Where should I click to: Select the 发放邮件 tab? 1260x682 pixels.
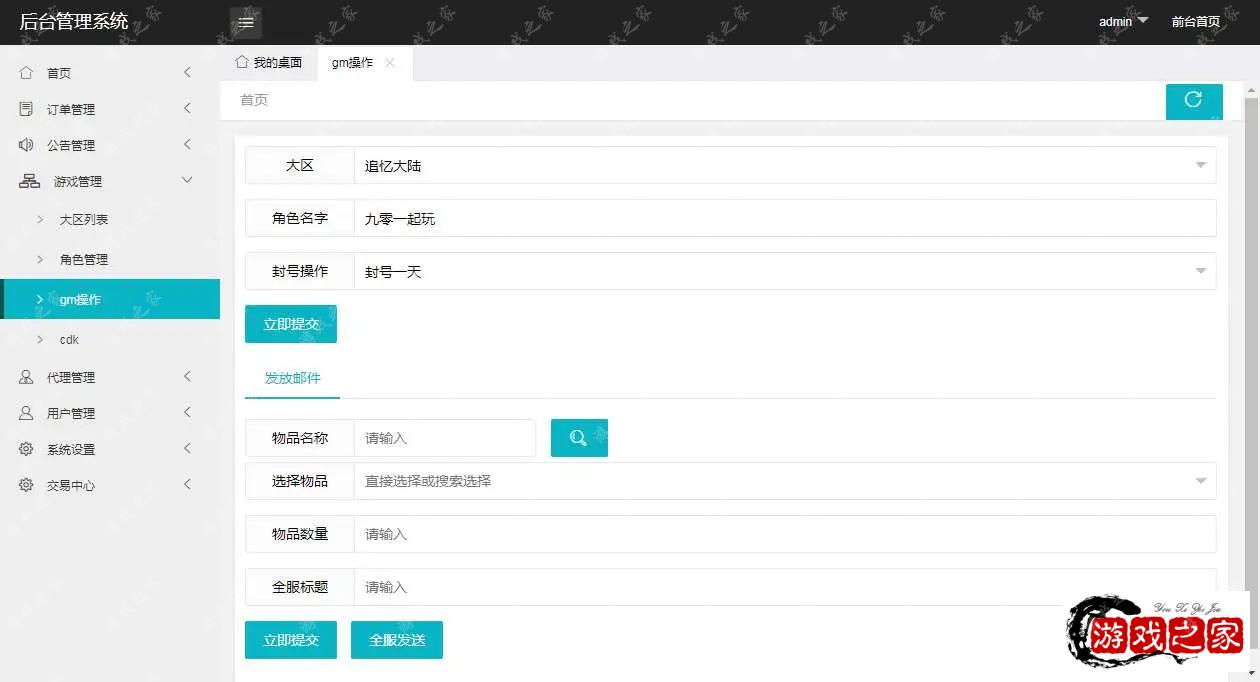point(292,379)
